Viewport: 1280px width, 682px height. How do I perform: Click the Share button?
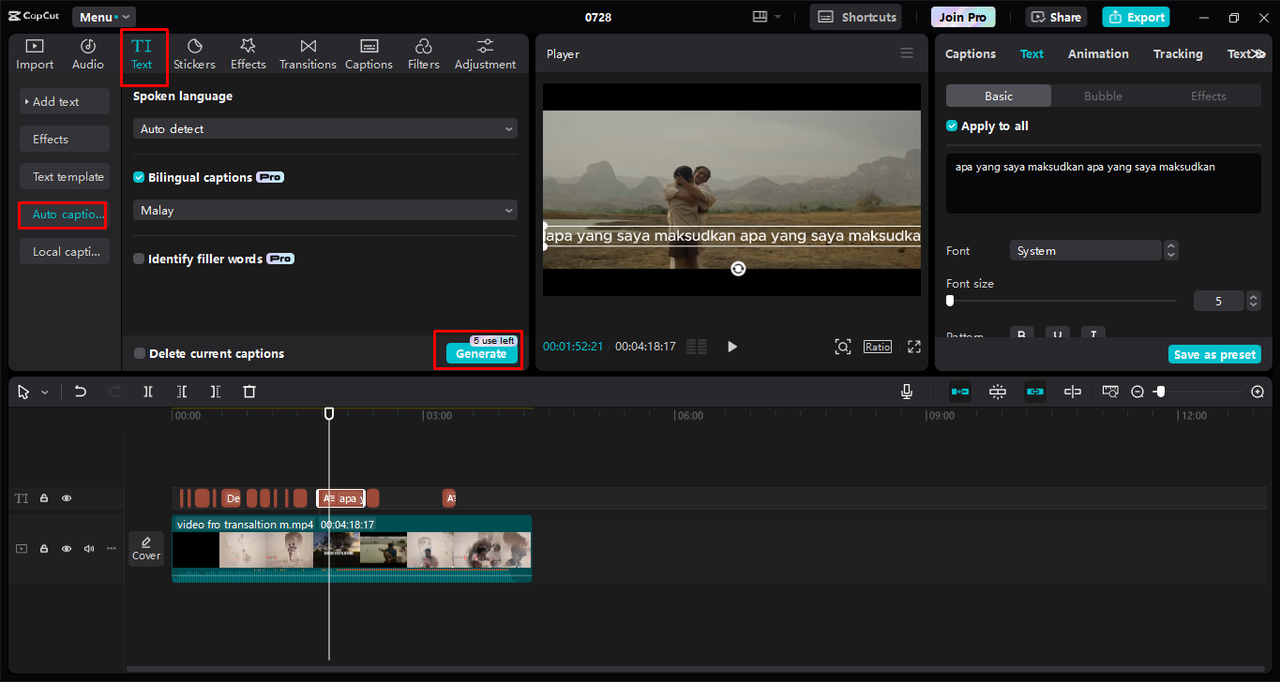1056,17
